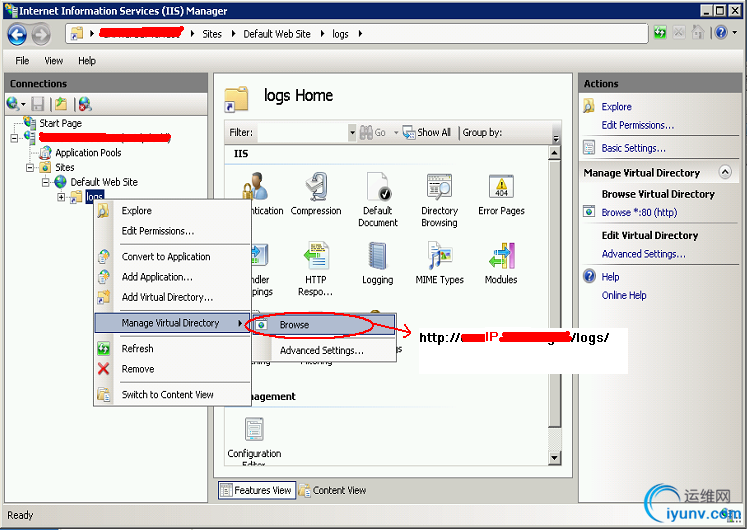The image size is (747, 530).
Task: Click the Filter text input field
Action: (x=303, y=132)
